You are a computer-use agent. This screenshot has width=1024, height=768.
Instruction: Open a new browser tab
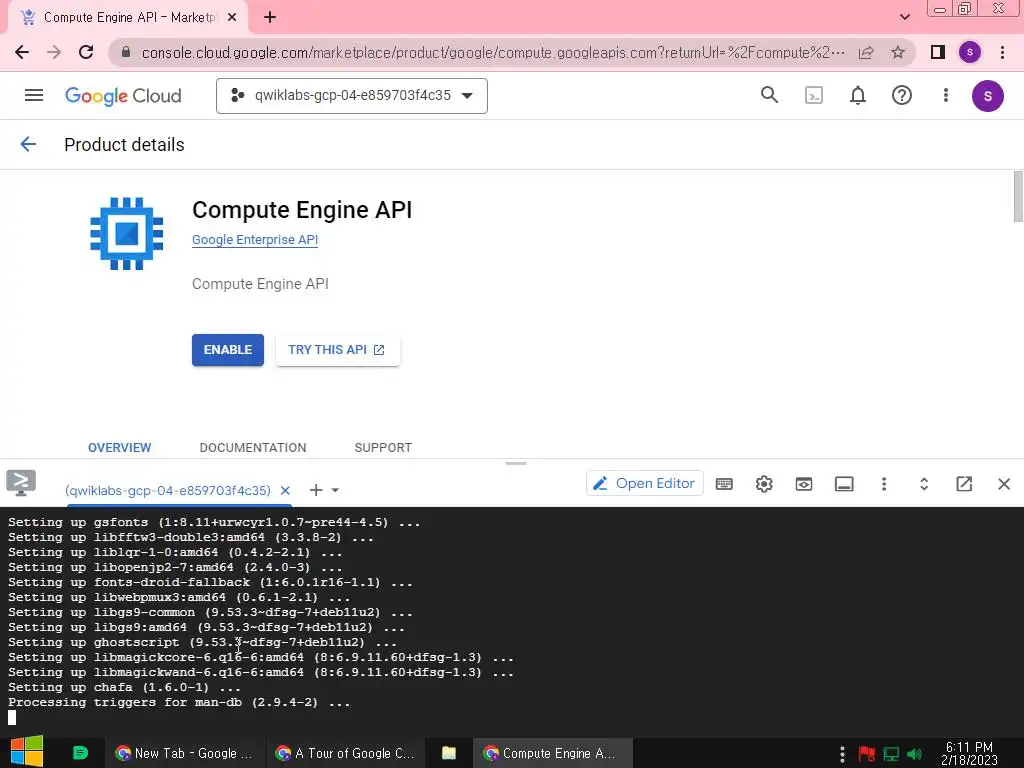point(270,18)
